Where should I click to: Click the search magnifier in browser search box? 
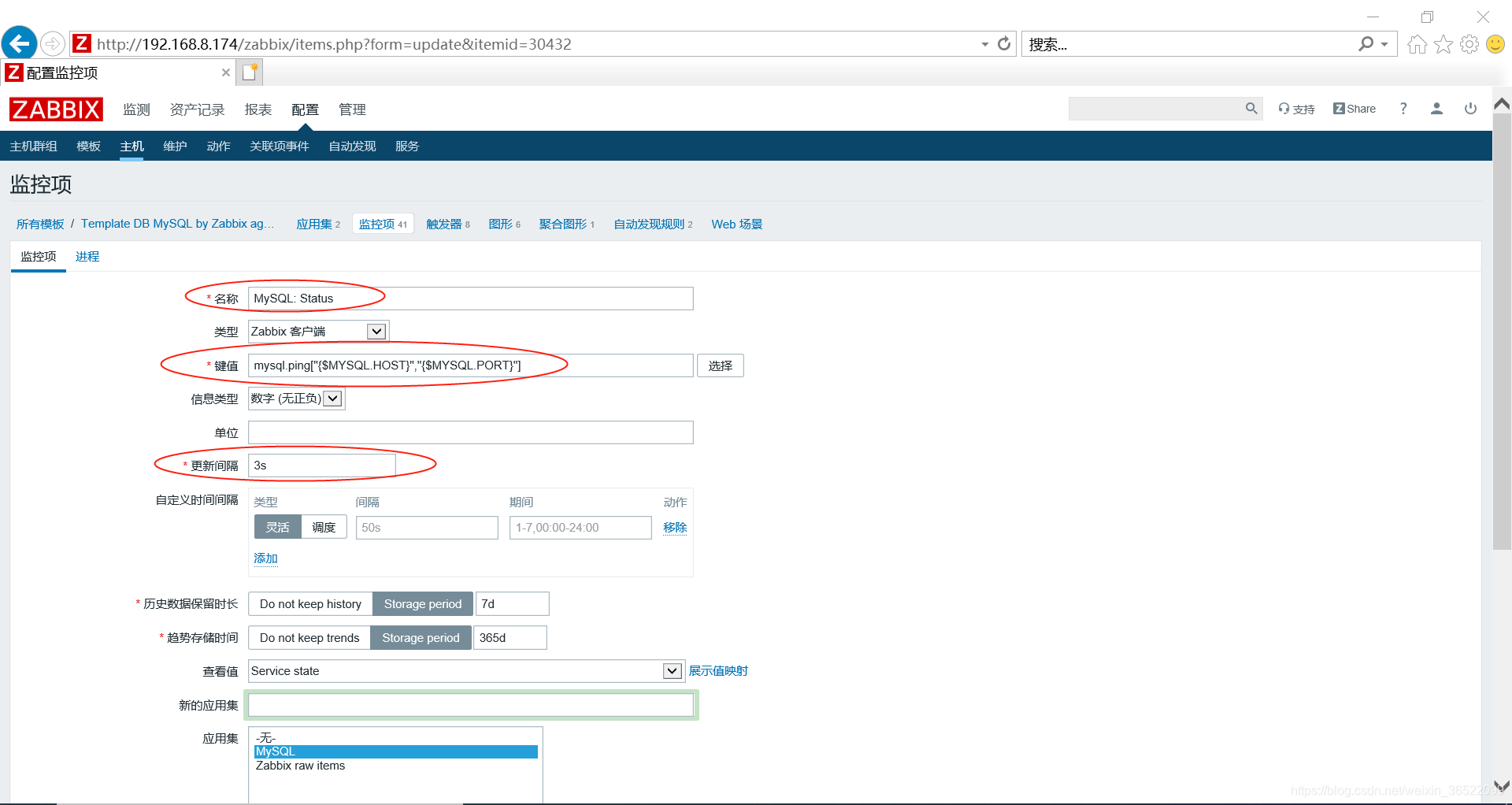click(1366, 44)
